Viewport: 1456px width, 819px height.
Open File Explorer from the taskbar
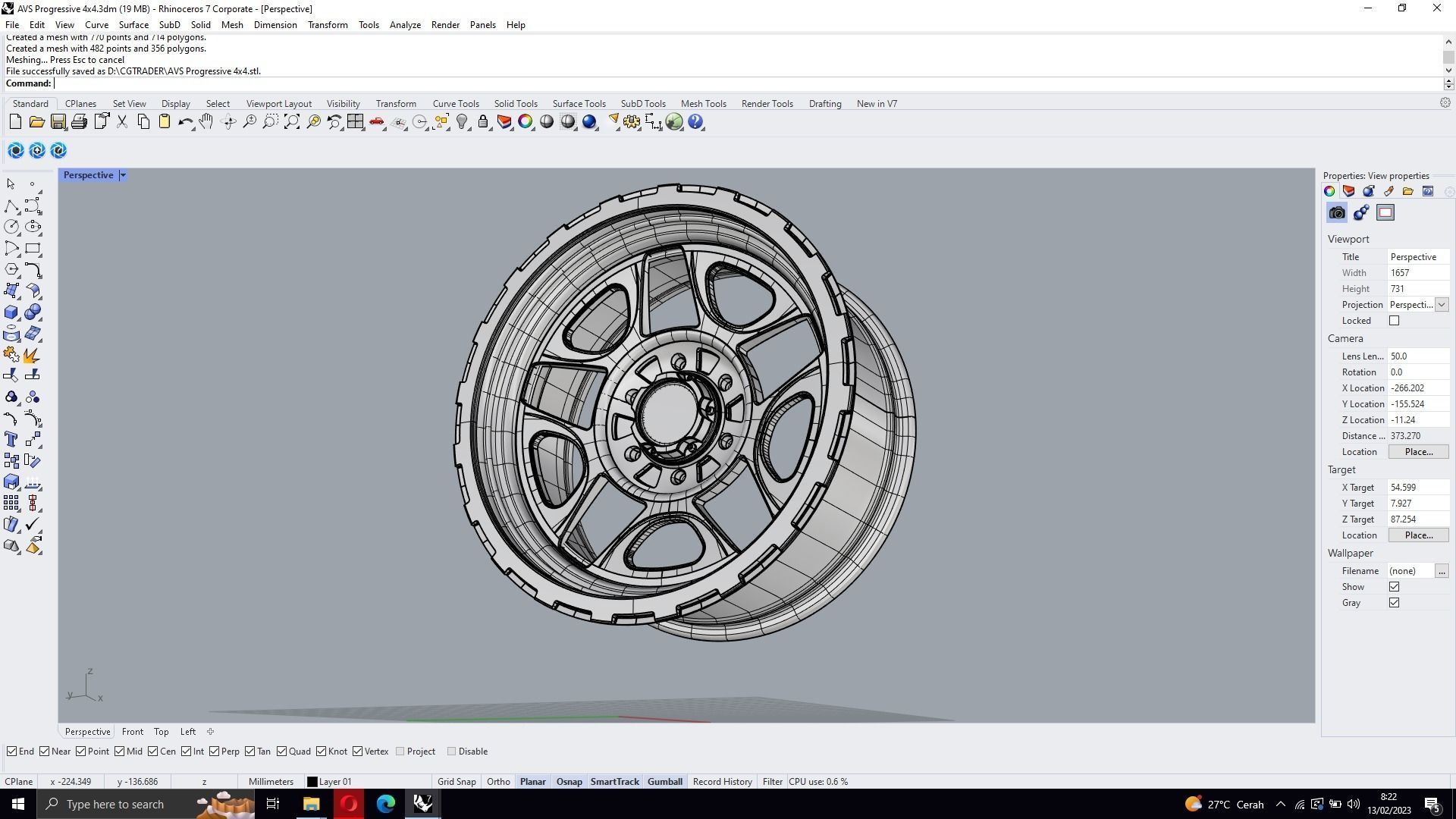tap(312, 804)
